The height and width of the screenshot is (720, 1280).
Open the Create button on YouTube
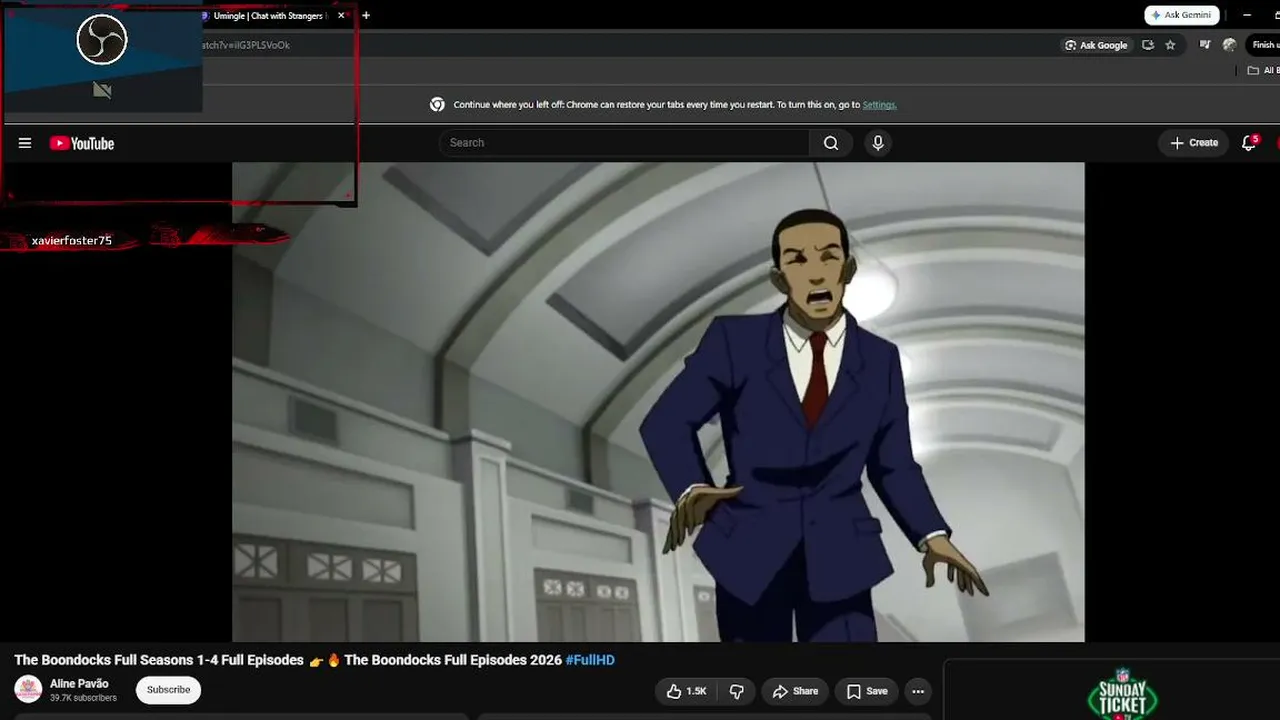[x=1194, y=143]
